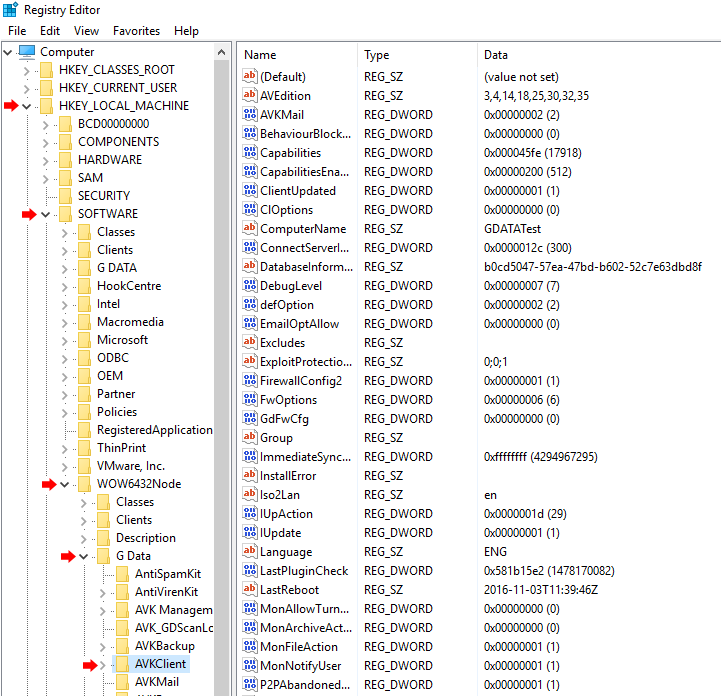Click the string icon beside Language

point(250,552)
